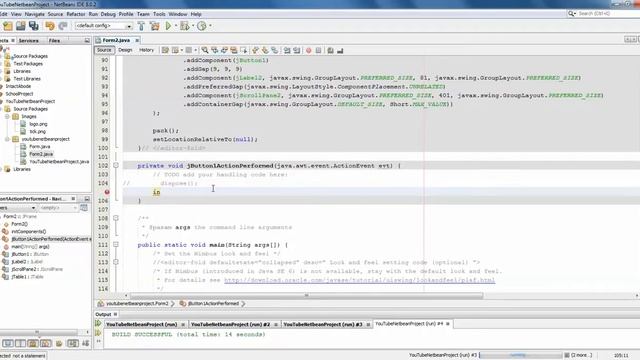Open the Profile Project dropdown arrow
Viewport: 640px width, 360px height.
210,26
